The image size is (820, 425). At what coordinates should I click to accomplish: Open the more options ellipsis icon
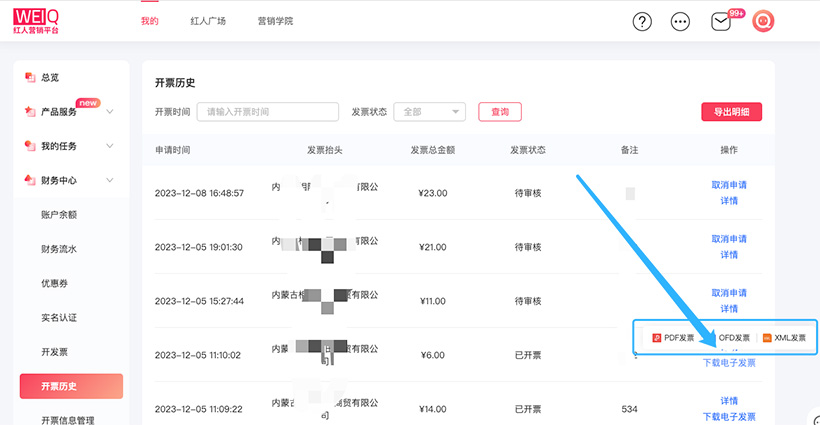(x=680, y=21)
